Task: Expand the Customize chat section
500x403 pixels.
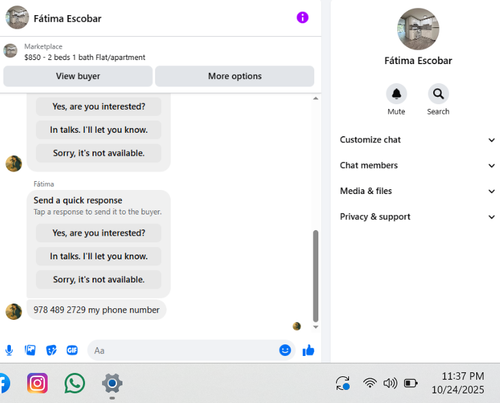Action: click(417, 140)
